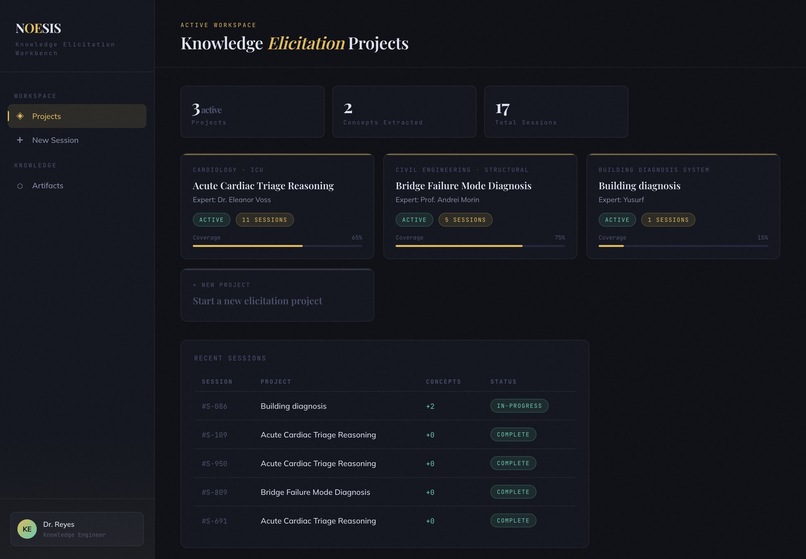Click COMPLETE badge in row #S-109

(x=513, y=435)
